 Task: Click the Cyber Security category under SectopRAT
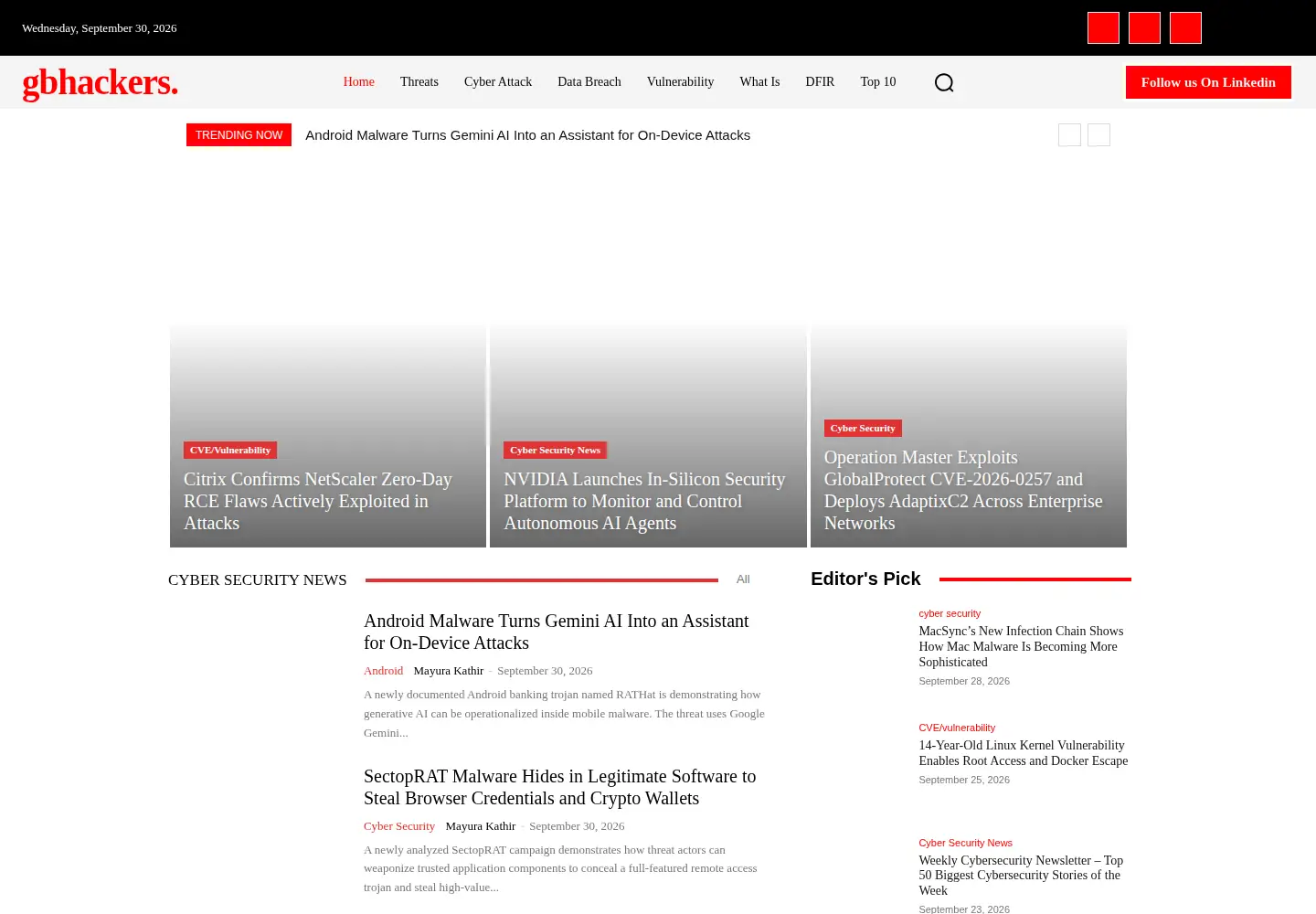pyautogui.click(x=399, y=826)
